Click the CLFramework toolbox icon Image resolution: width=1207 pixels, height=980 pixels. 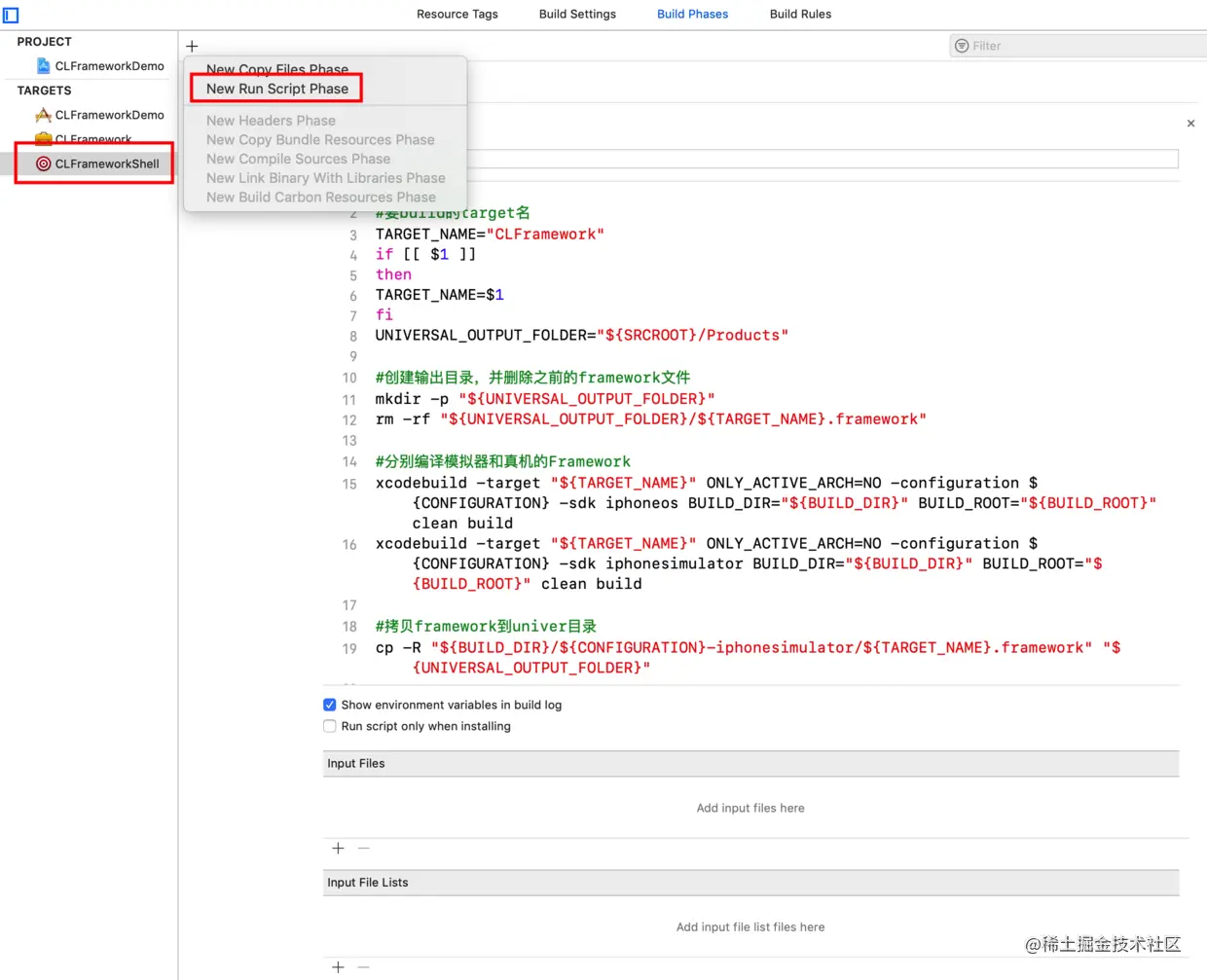coord(43,139)
